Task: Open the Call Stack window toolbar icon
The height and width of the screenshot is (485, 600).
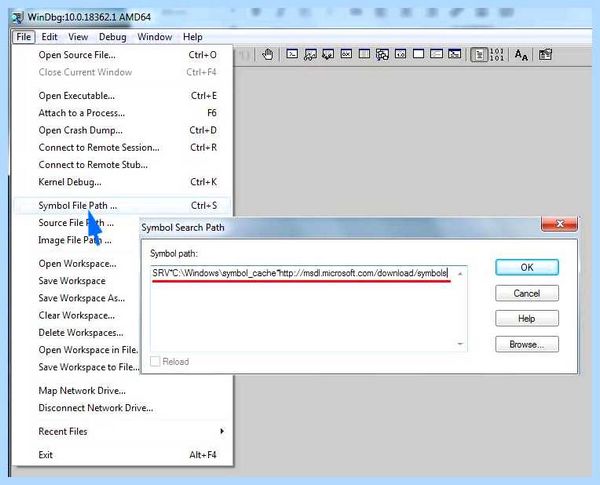Action: 382,55
